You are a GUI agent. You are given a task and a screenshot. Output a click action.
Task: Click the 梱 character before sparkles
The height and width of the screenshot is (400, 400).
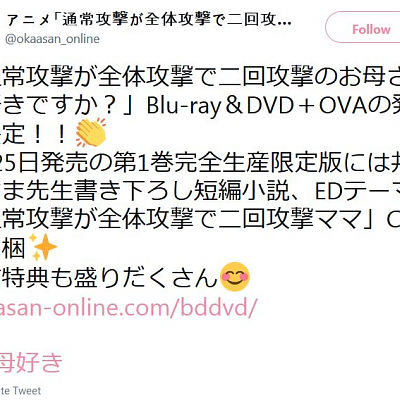pos(13,248)
